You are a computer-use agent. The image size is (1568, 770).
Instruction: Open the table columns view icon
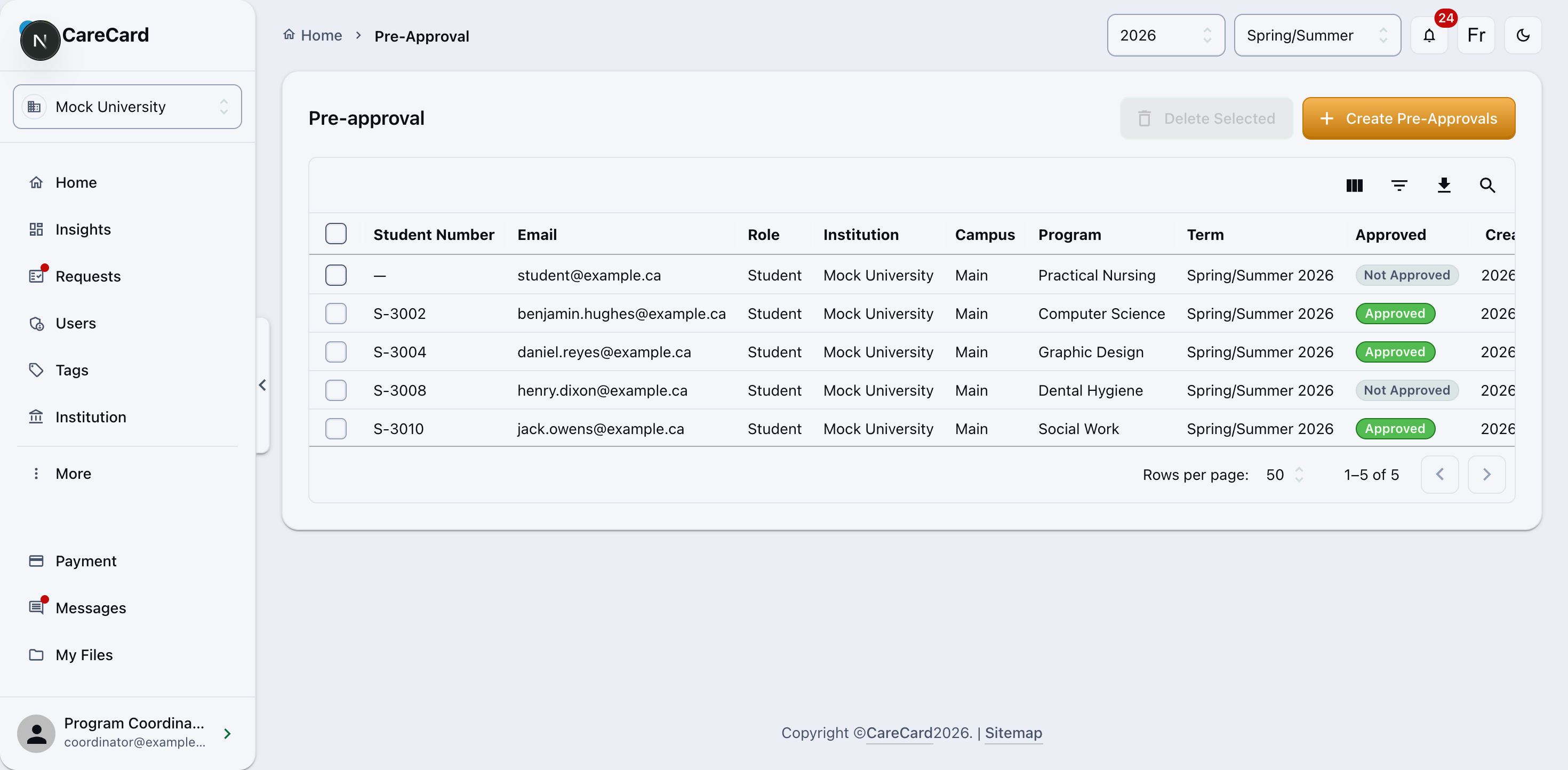pyautogui.click(x=1354, y=185)
